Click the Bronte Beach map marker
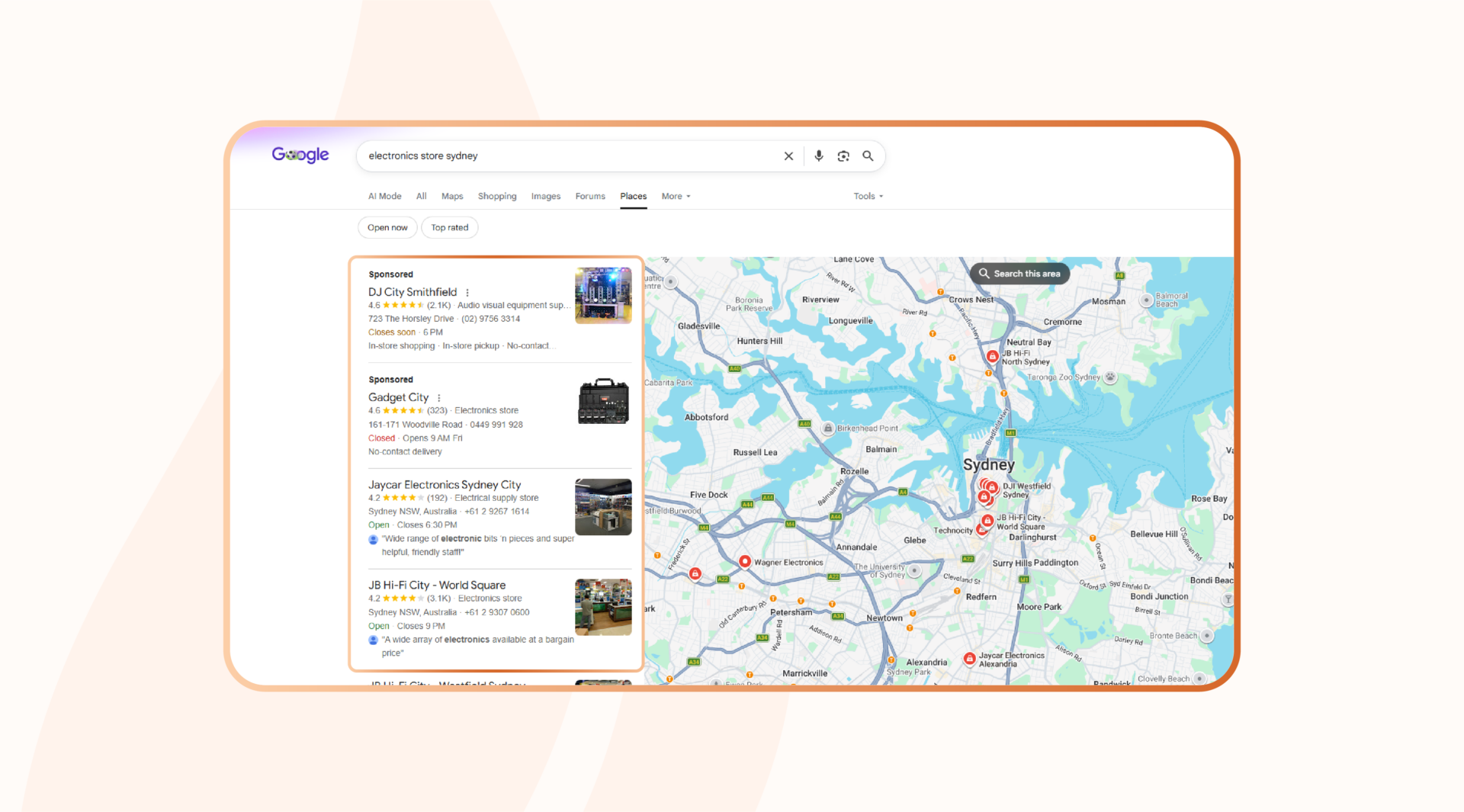1464x812 pixels. (1206, 636)
